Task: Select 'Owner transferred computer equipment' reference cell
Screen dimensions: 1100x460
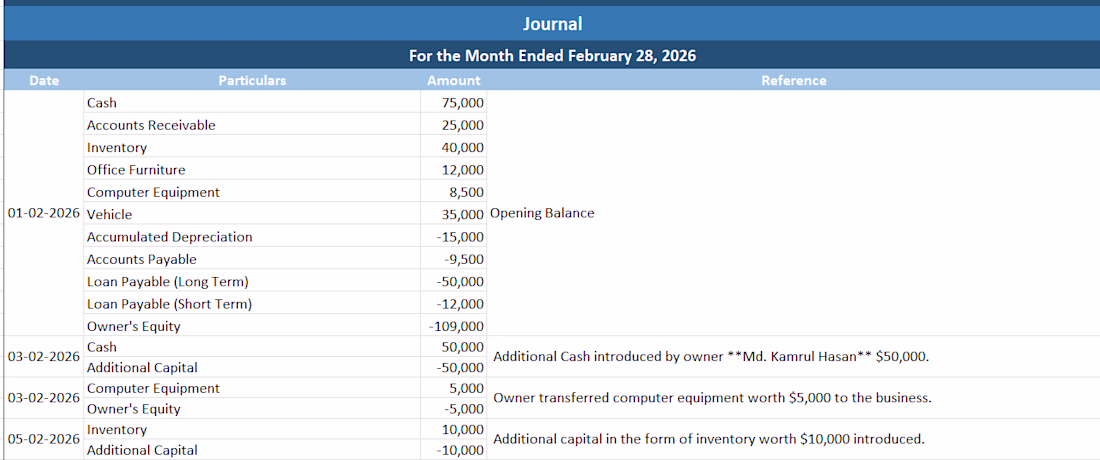Action: 793,398
